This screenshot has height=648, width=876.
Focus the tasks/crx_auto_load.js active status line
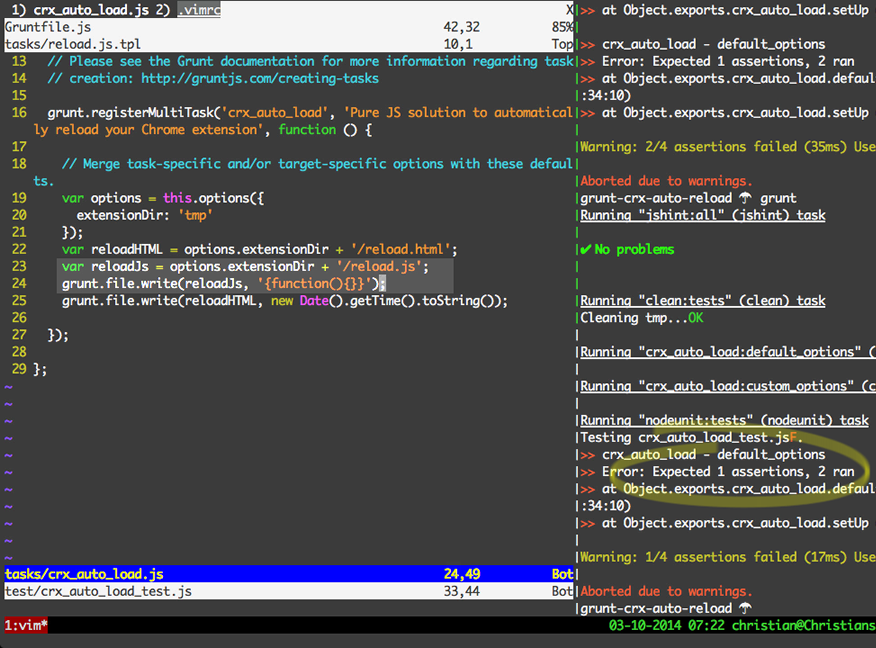click(289, 574)
